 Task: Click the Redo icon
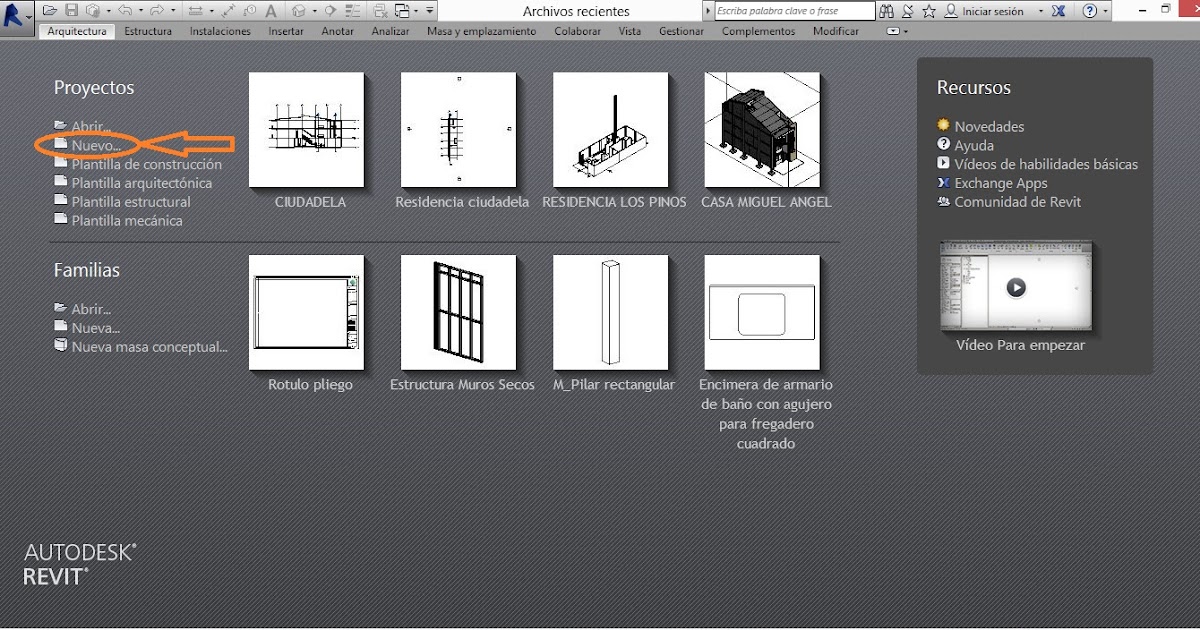156,10
